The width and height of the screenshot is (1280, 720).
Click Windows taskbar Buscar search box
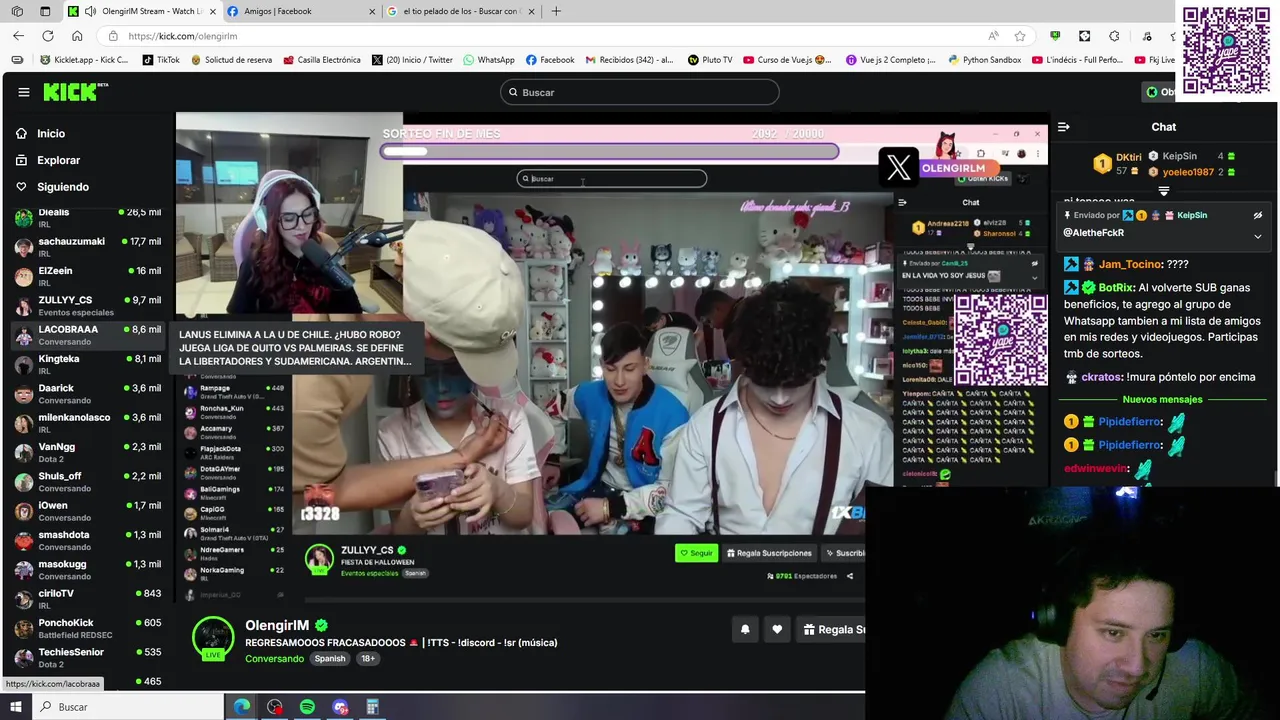[130, 707]
